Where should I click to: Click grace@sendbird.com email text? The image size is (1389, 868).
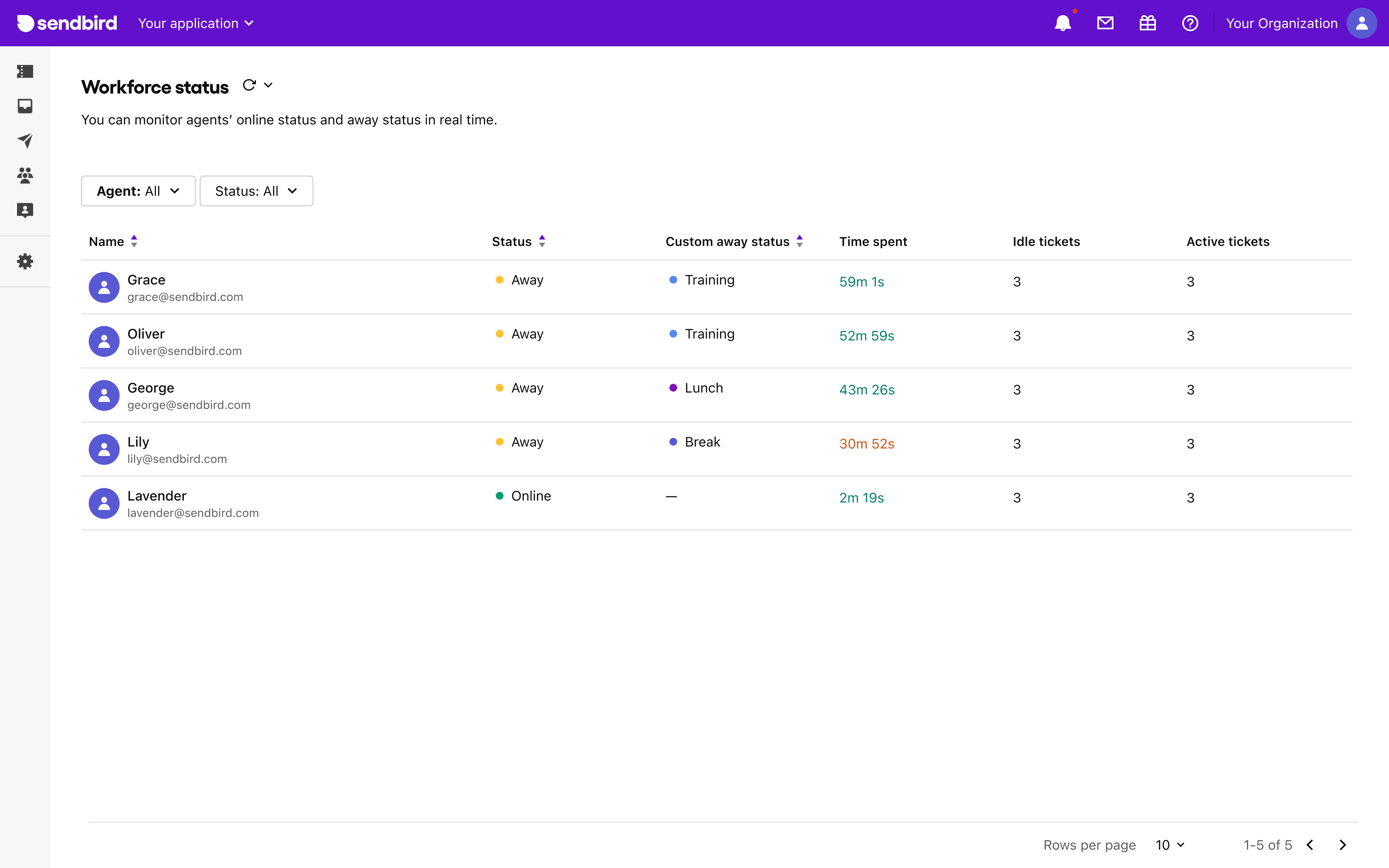point(185,297)
